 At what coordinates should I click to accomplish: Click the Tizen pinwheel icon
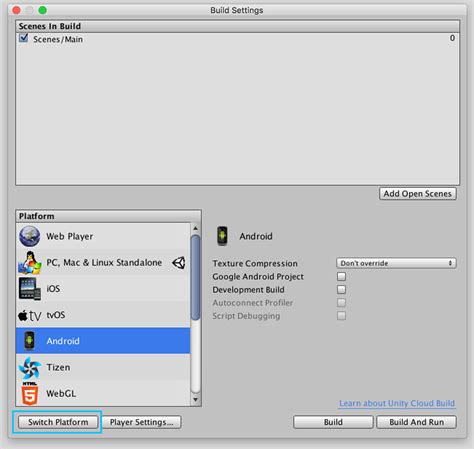tap(30, 367)
